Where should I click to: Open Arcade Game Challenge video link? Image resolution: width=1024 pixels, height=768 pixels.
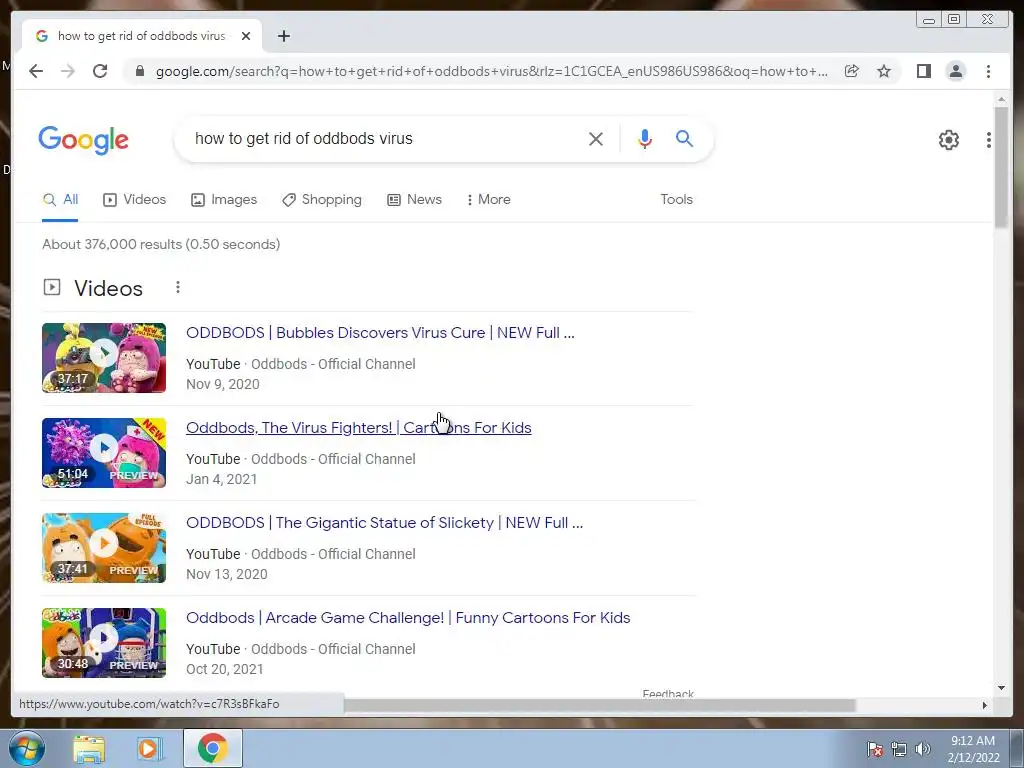[408, 618]
